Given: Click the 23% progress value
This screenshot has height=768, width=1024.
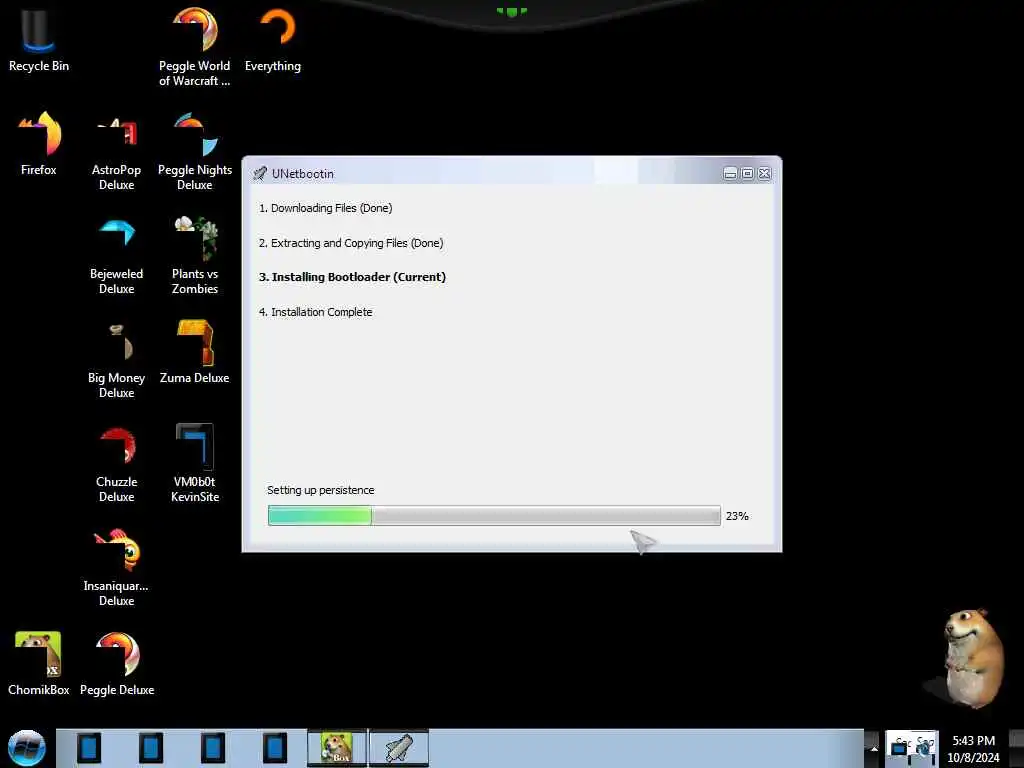Looking at the screenshot, I should click(x=737, y=516).
